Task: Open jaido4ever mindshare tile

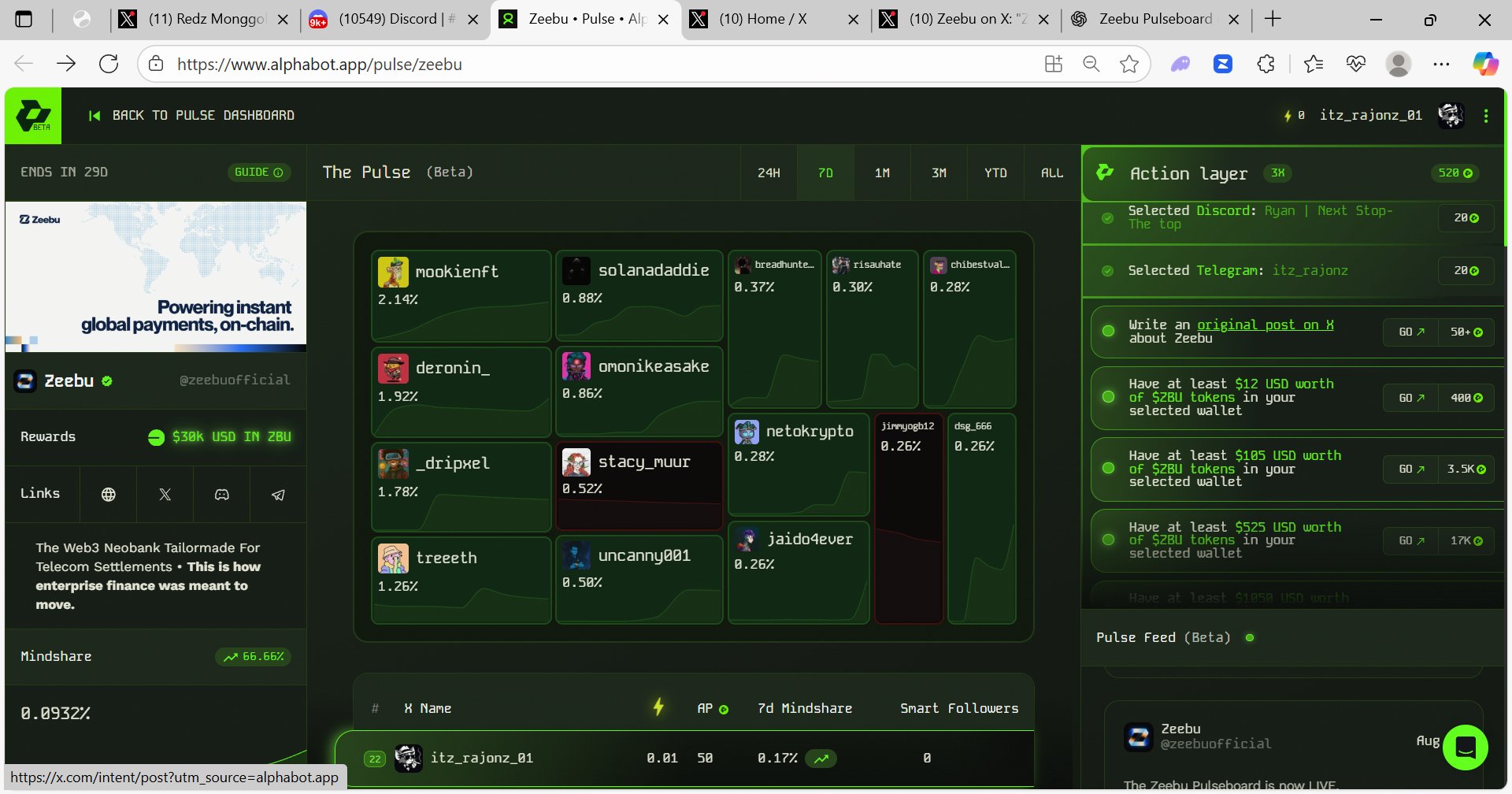Action: coord(799,573)
